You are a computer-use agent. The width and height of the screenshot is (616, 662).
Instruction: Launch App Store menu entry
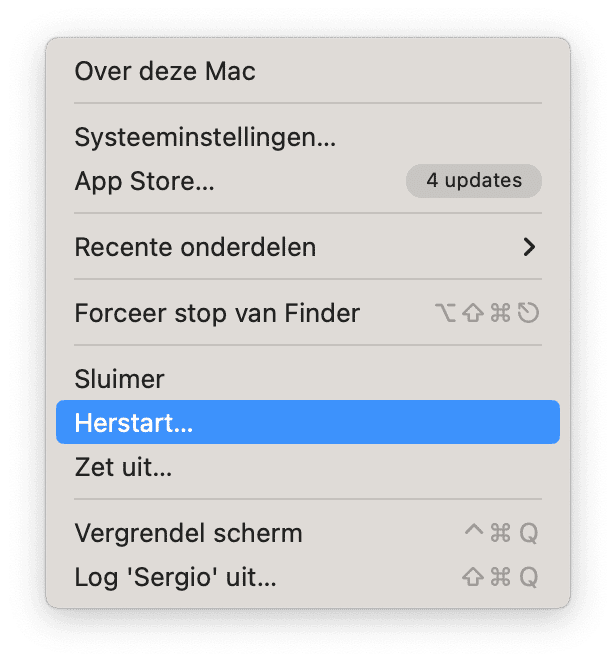click(x=145, y=181)
